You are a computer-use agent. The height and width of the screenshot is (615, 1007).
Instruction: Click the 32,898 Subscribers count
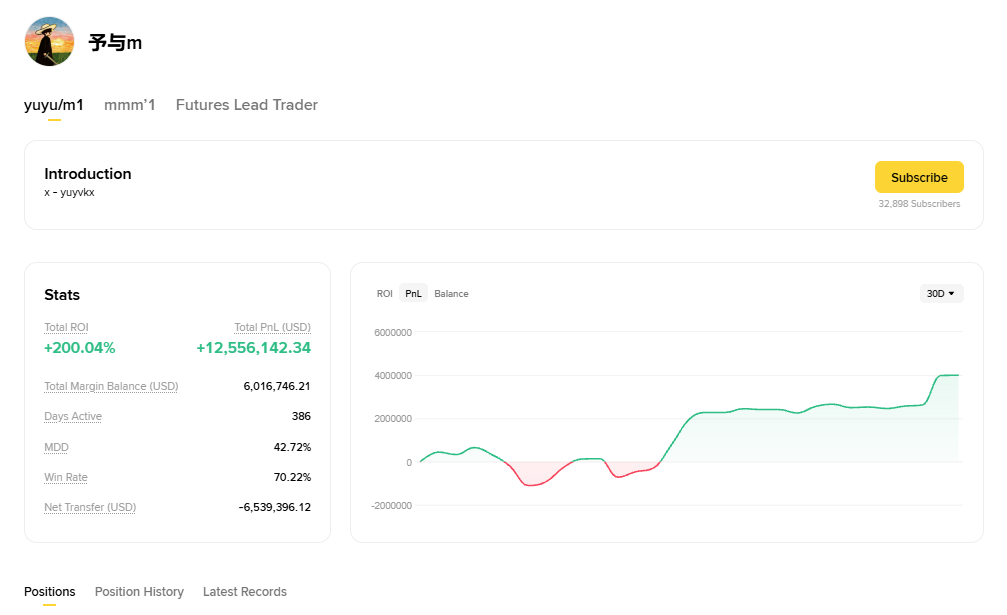(919, 204)
